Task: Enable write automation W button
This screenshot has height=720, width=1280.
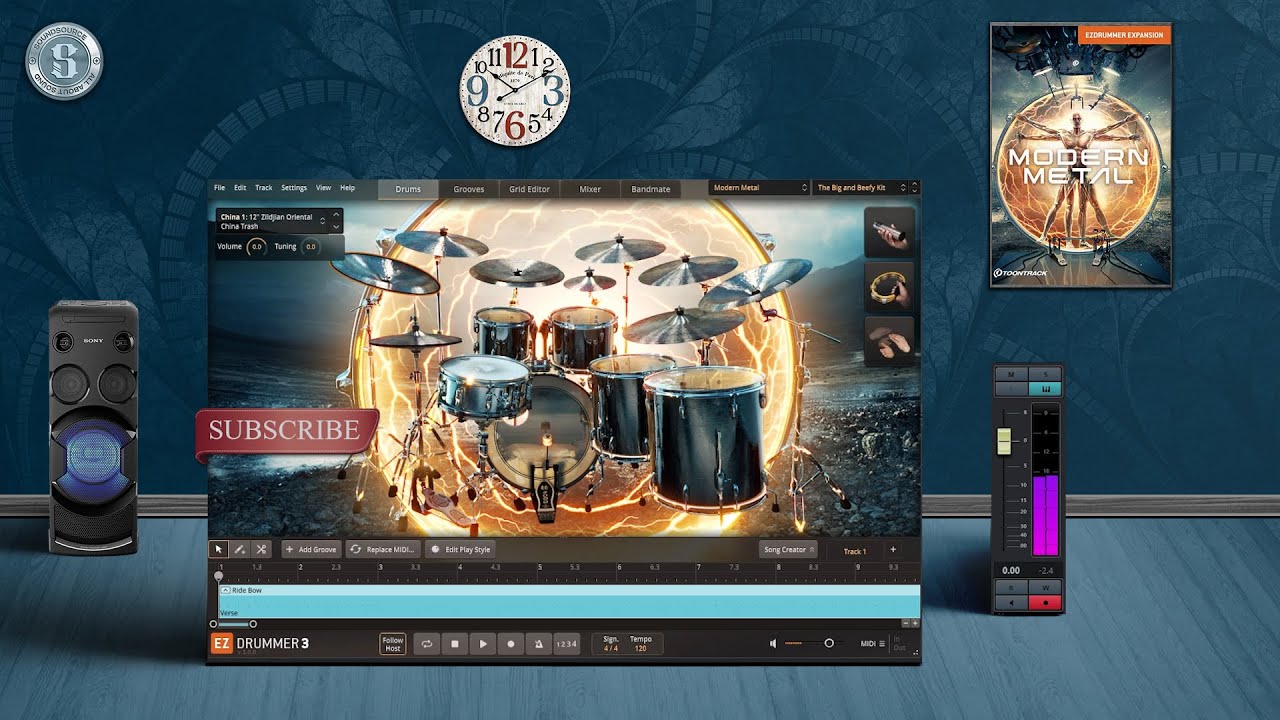Action: [1045, 588]
